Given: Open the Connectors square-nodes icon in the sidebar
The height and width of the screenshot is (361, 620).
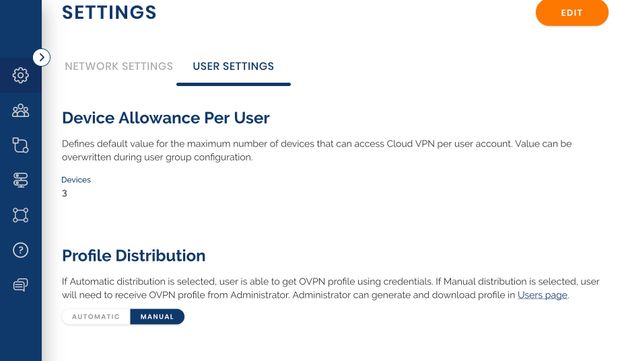Looking at the screenshot, I should click(20, 215).
